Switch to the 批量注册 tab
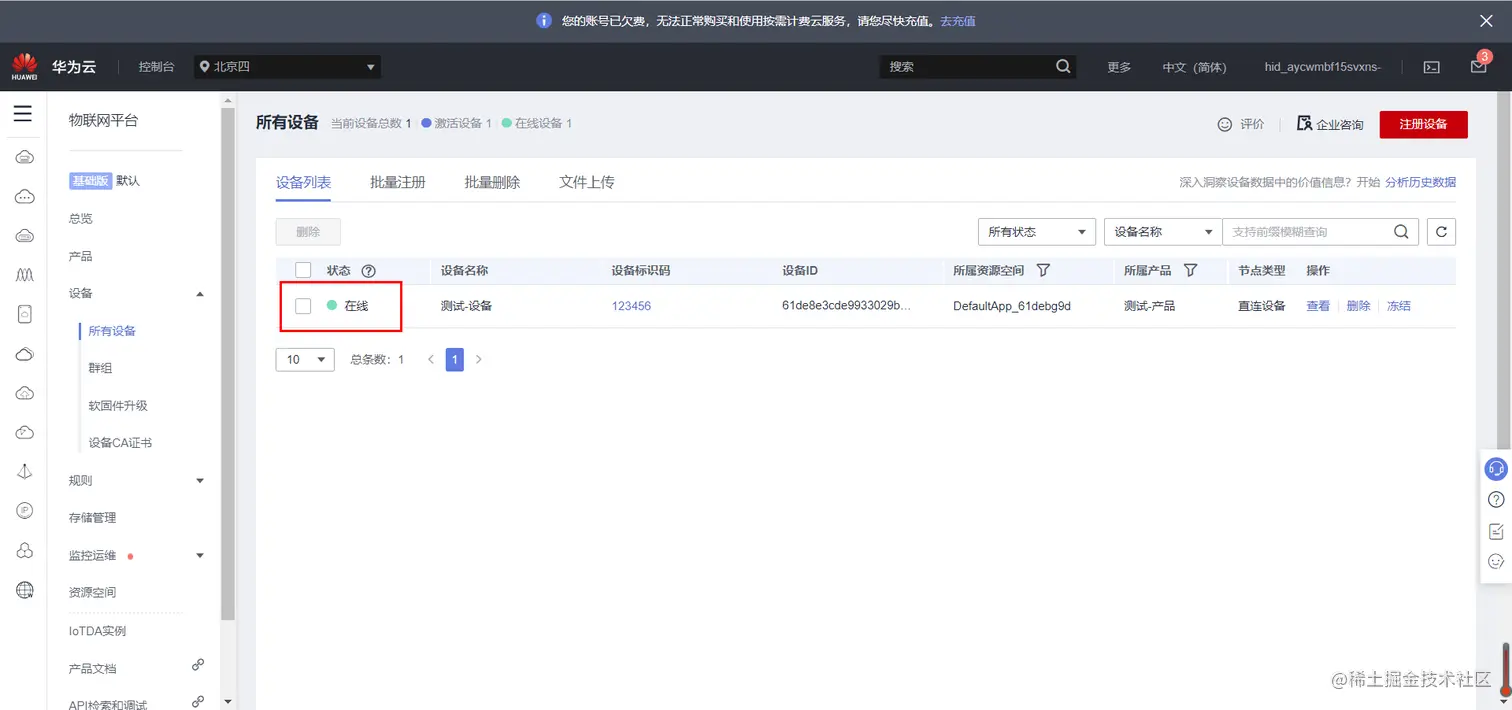 pos(397,182)
